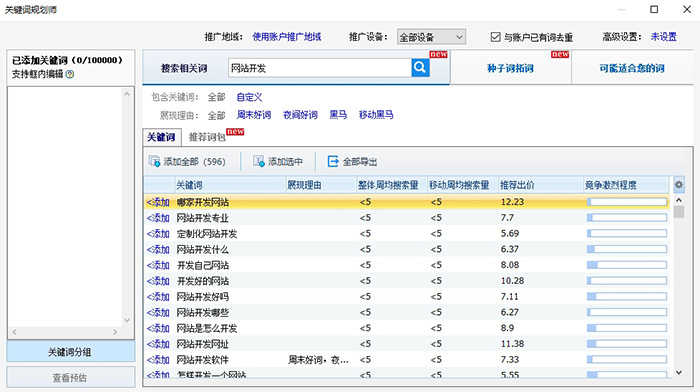Click the help question mark beside 支持框内编辑
700x392 pixels.
pyautogui.click(x=70, y=74)
